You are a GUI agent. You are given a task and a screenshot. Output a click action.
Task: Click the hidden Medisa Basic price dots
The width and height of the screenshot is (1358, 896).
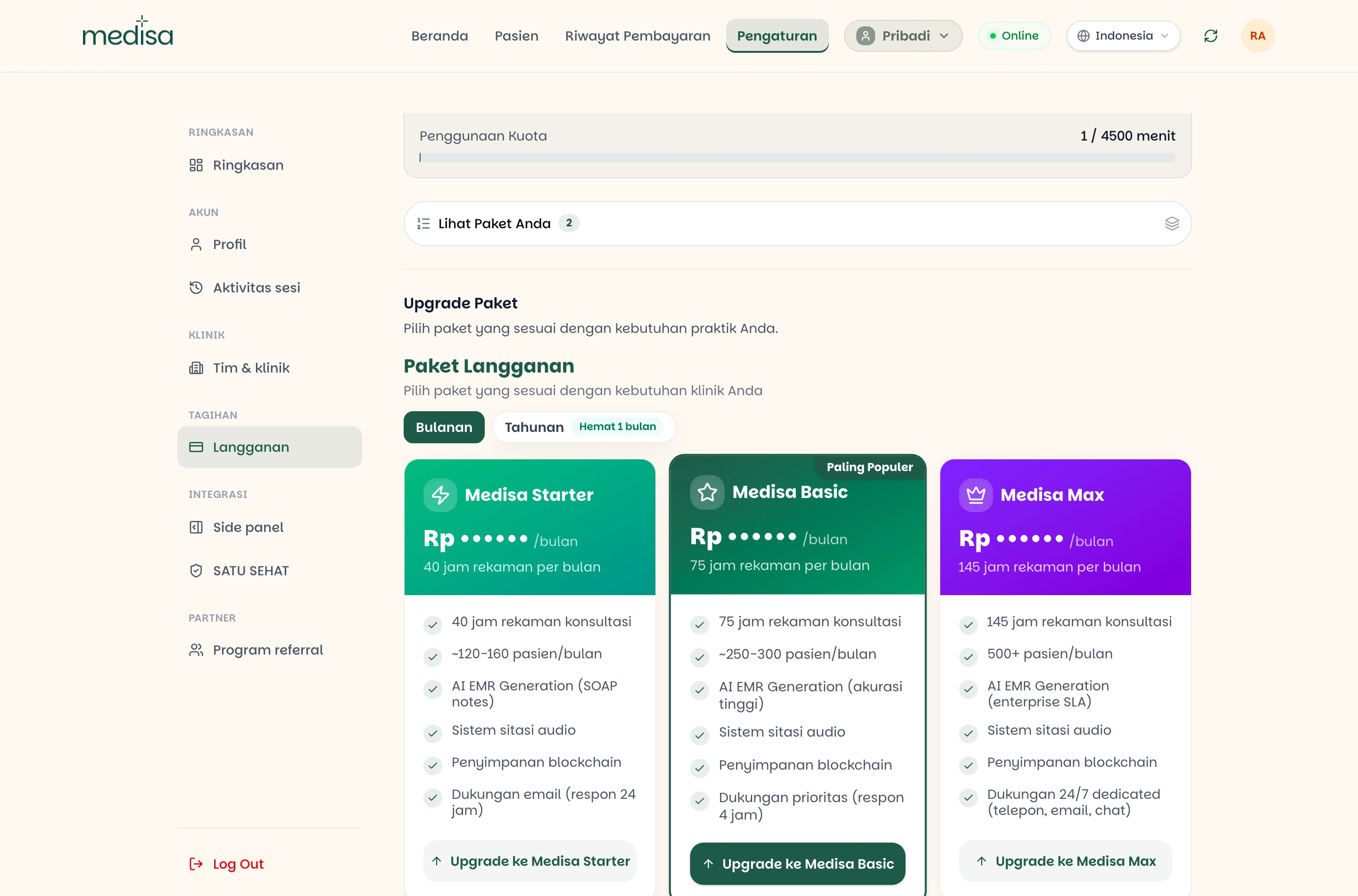coord(762,537)
